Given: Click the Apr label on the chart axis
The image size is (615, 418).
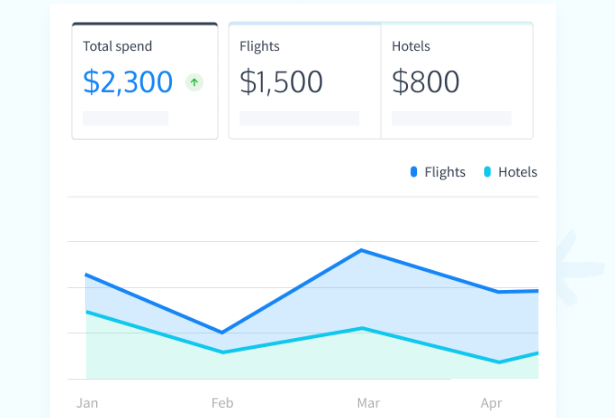Looking at the screenshot, I should point(491,403).
